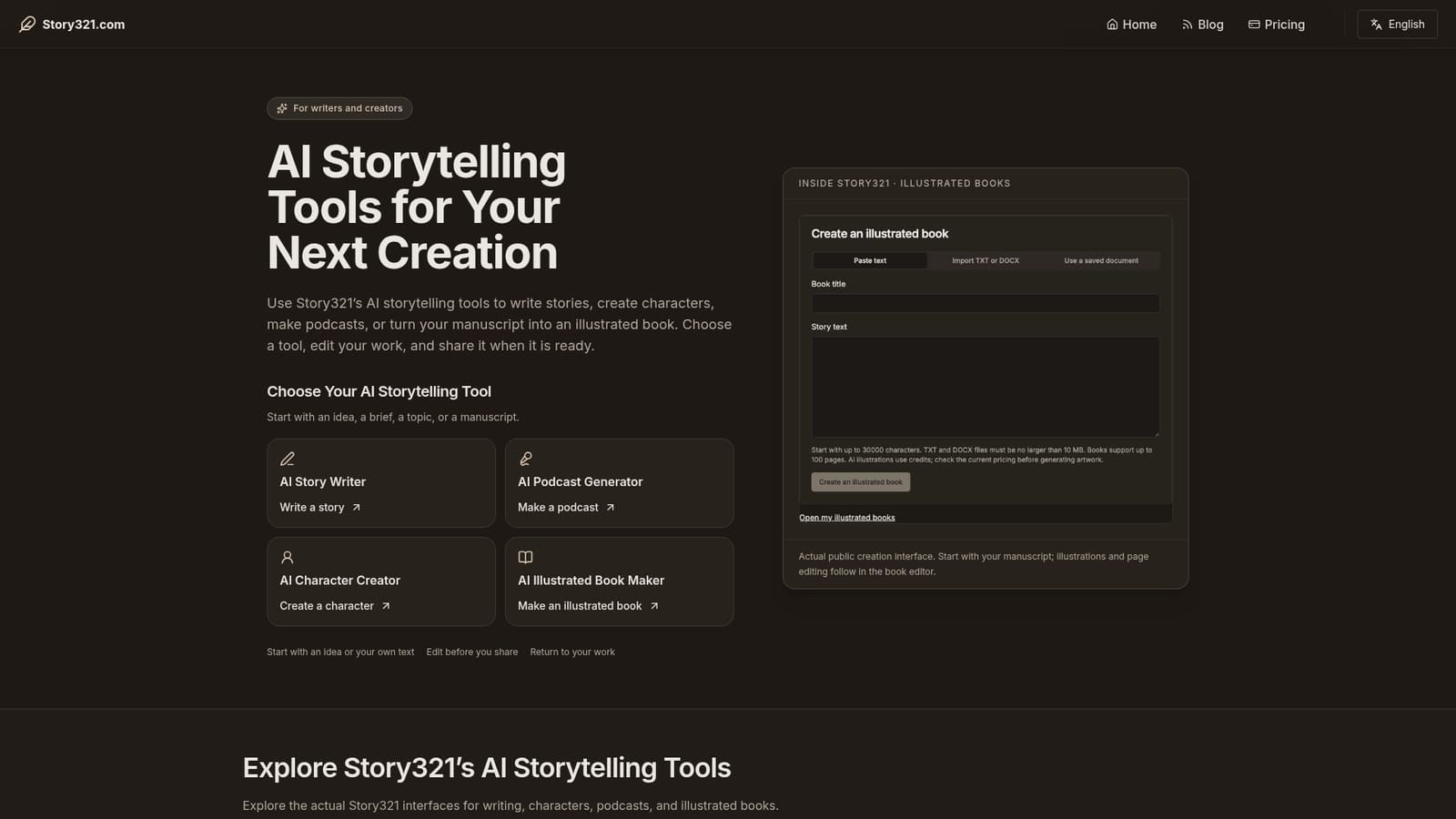Click the card icon beside Pricing

pyautogui.click(x=1254, y=25)
